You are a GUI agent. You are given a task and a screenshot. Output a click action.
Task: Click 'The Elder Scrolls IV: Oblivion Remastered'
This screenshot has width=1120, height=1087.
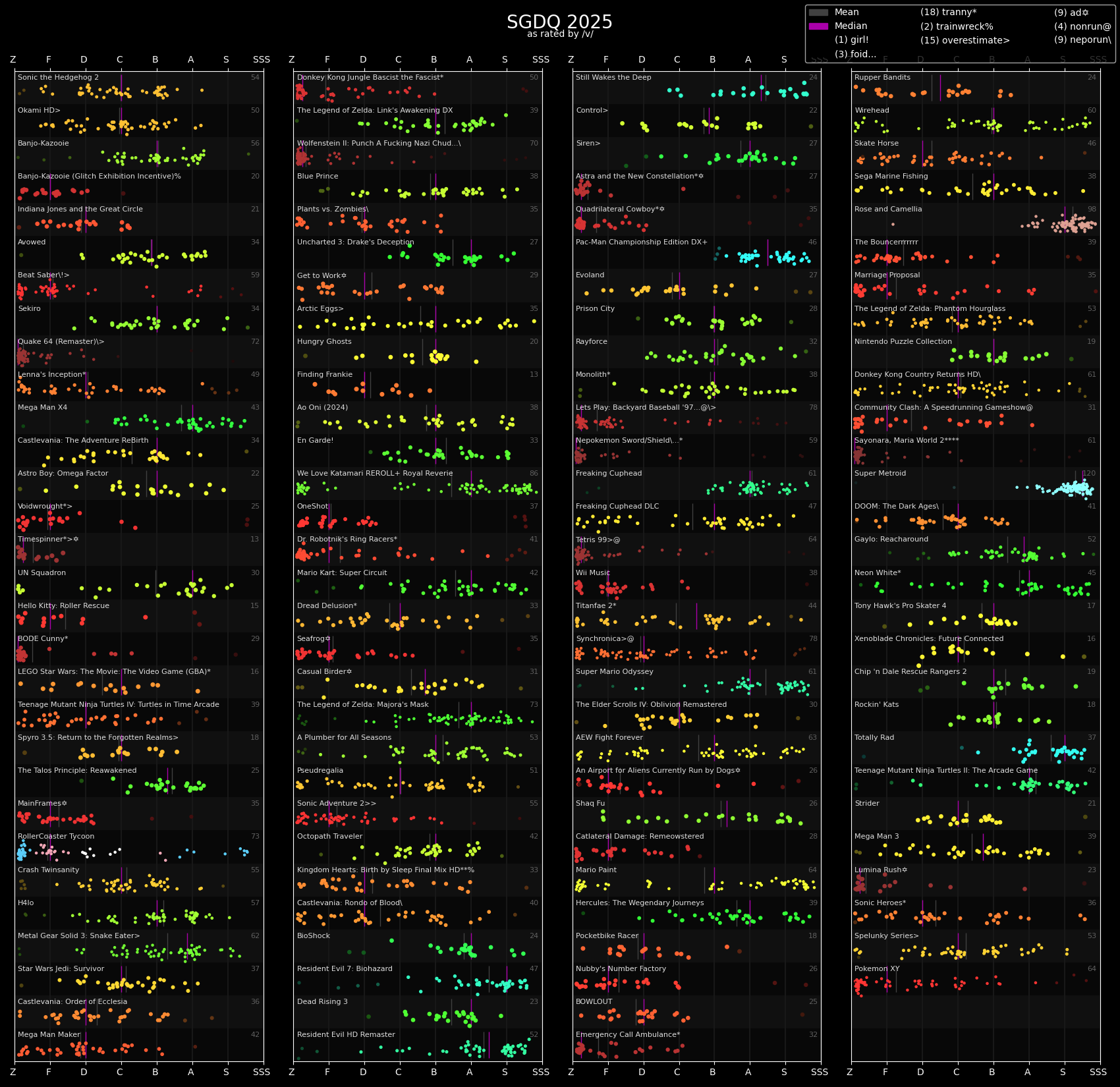[x=652, y=705]
